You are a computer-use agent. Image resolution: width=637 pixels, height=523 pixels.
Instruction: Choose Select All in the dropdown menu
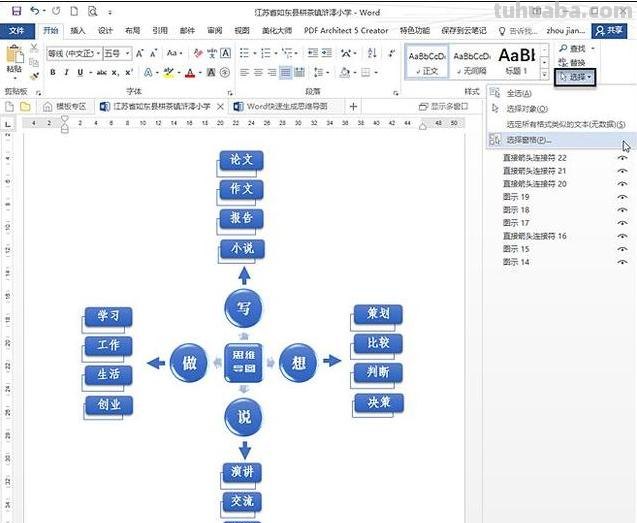click(560, 93)
